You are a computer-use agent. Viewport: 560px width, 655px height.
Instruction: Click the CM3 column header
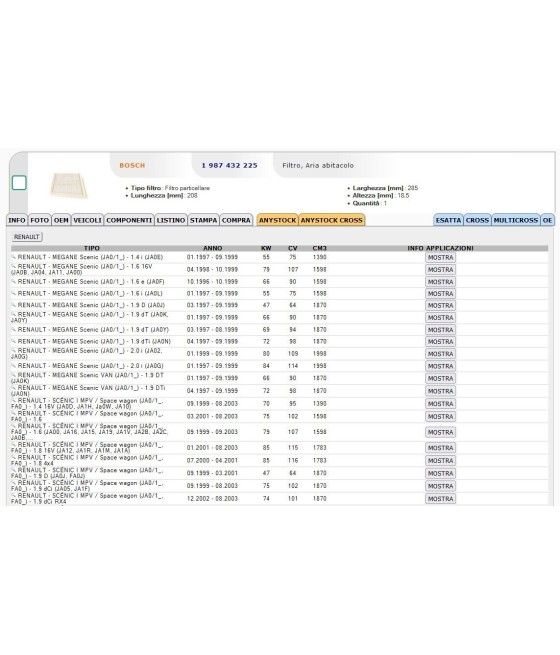coord(319,248)
